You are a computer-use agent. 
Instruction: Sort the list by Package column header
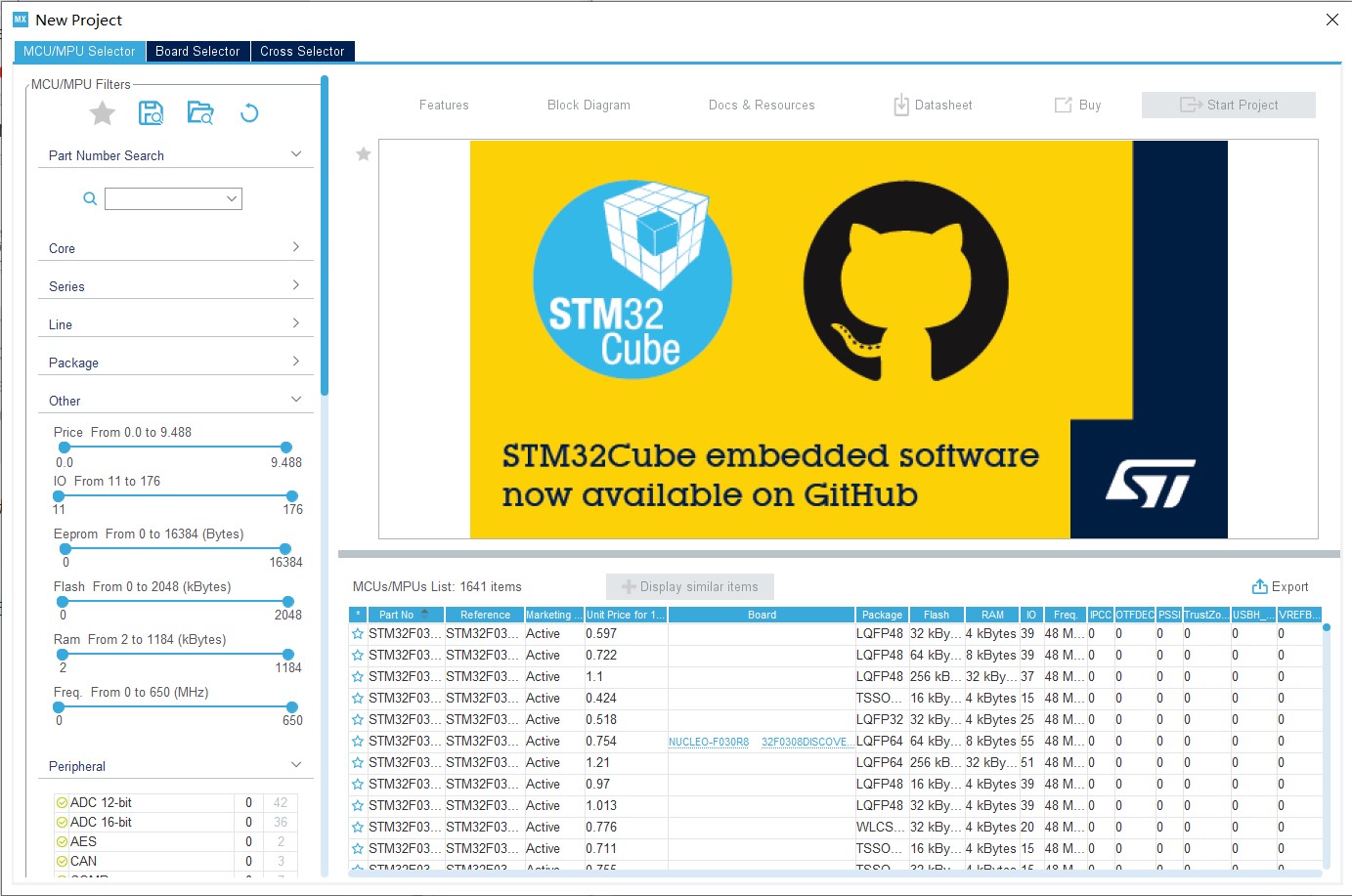click(x=882, y=615)
